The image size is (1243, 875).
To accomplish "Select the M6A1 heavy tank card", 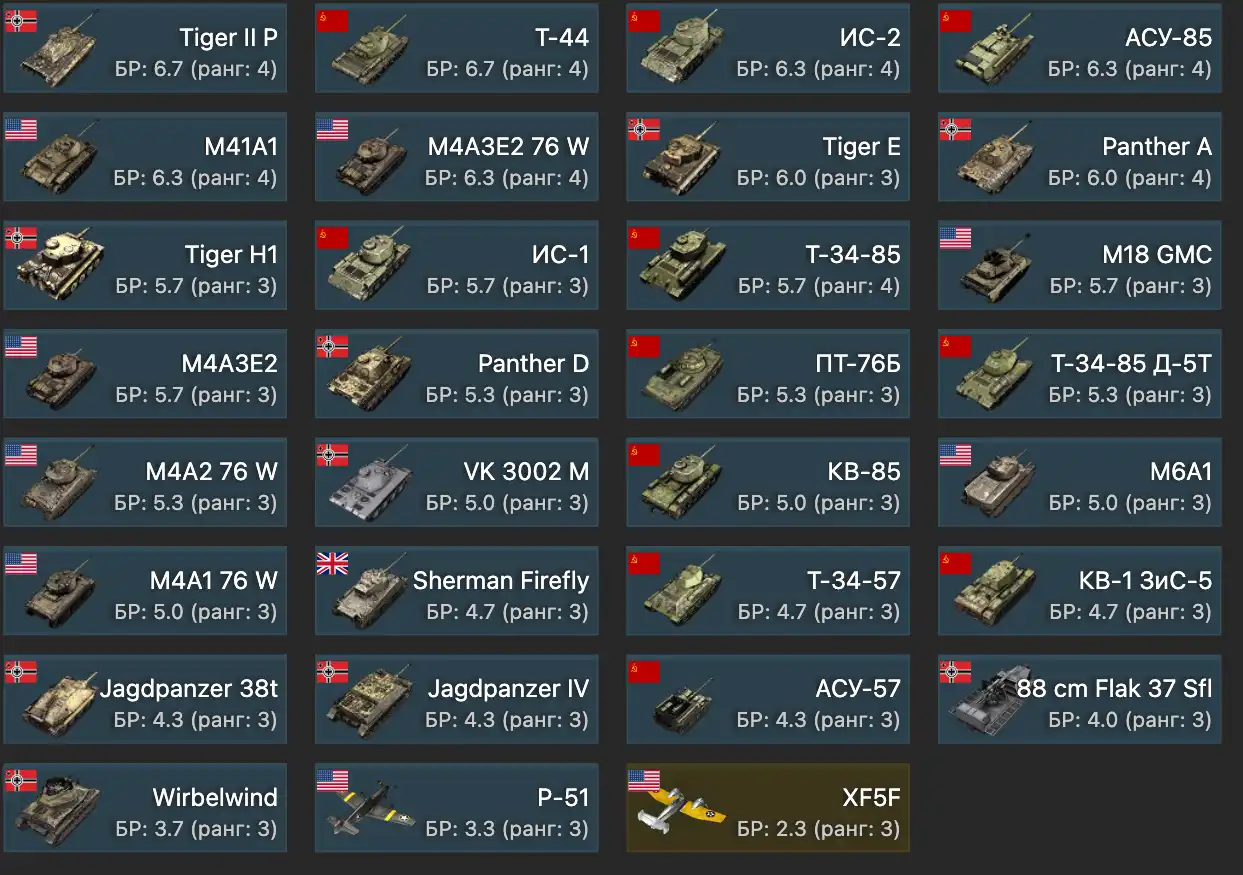I will 1079,482.
